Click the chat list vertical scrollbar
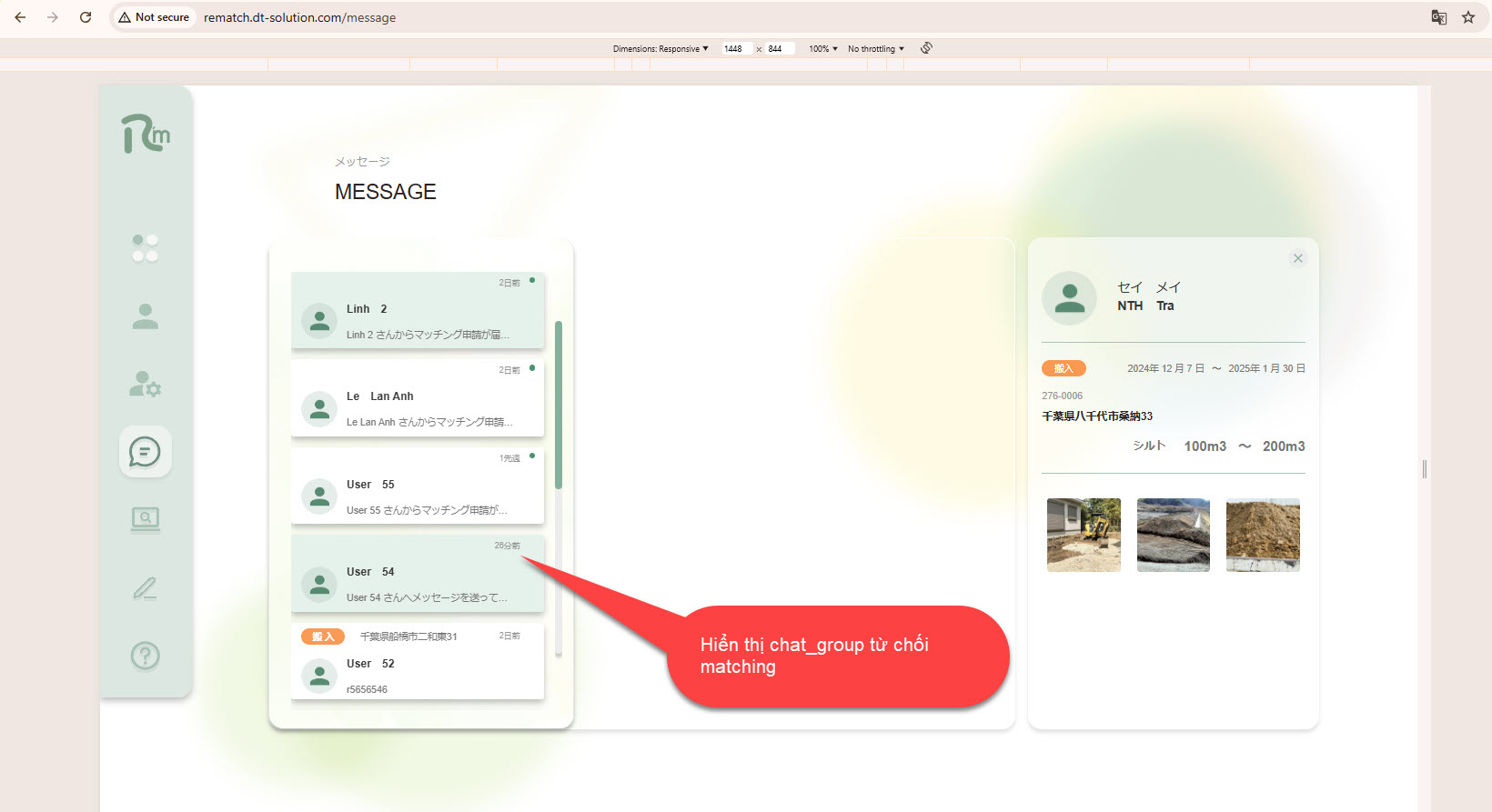Screen dimensions: 1492x812 (x=559, y=405)
